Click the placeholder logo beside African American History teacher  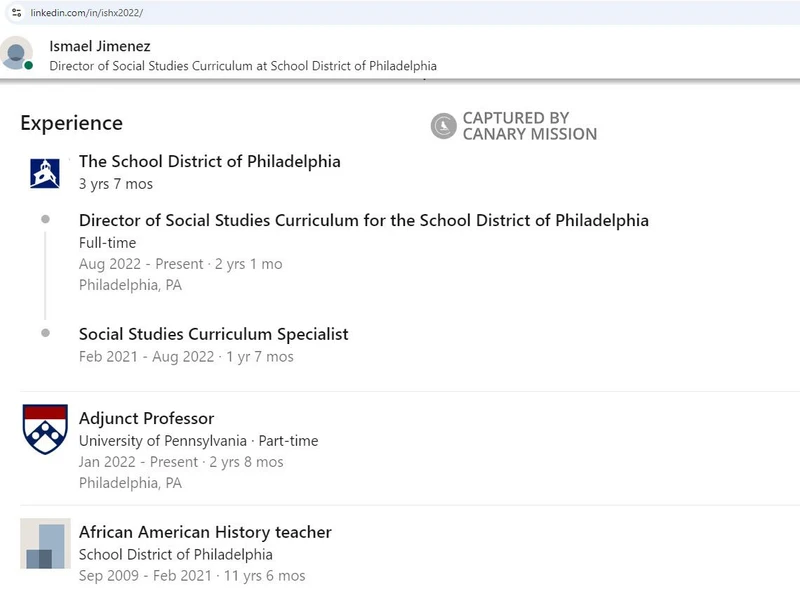coord(44,544)
